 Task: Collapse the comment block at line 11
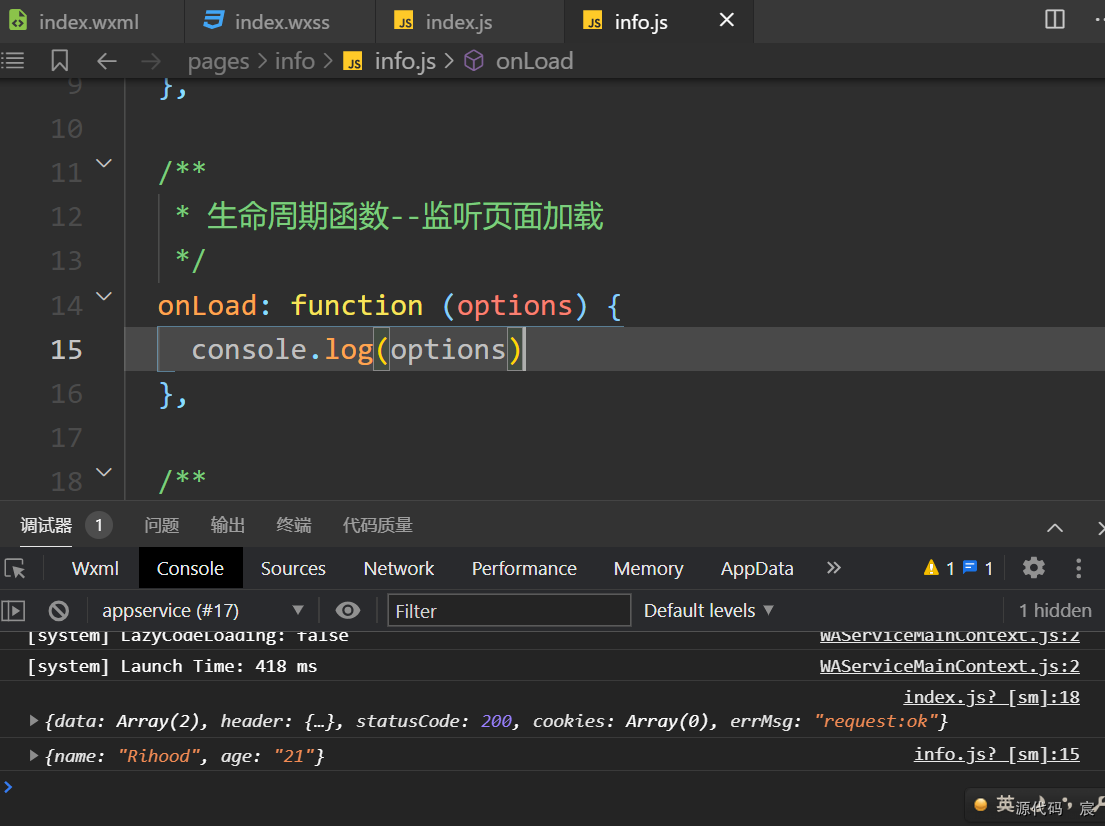click(x=104, y=164)
